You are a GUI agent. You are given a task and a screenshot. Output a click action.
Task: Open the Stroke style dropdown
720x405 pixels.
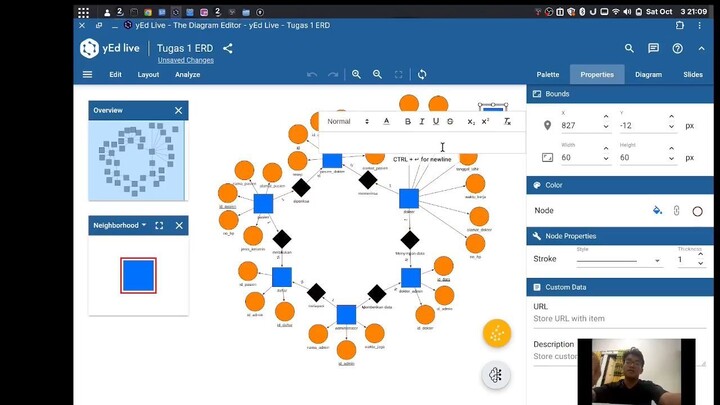[619, 260]
